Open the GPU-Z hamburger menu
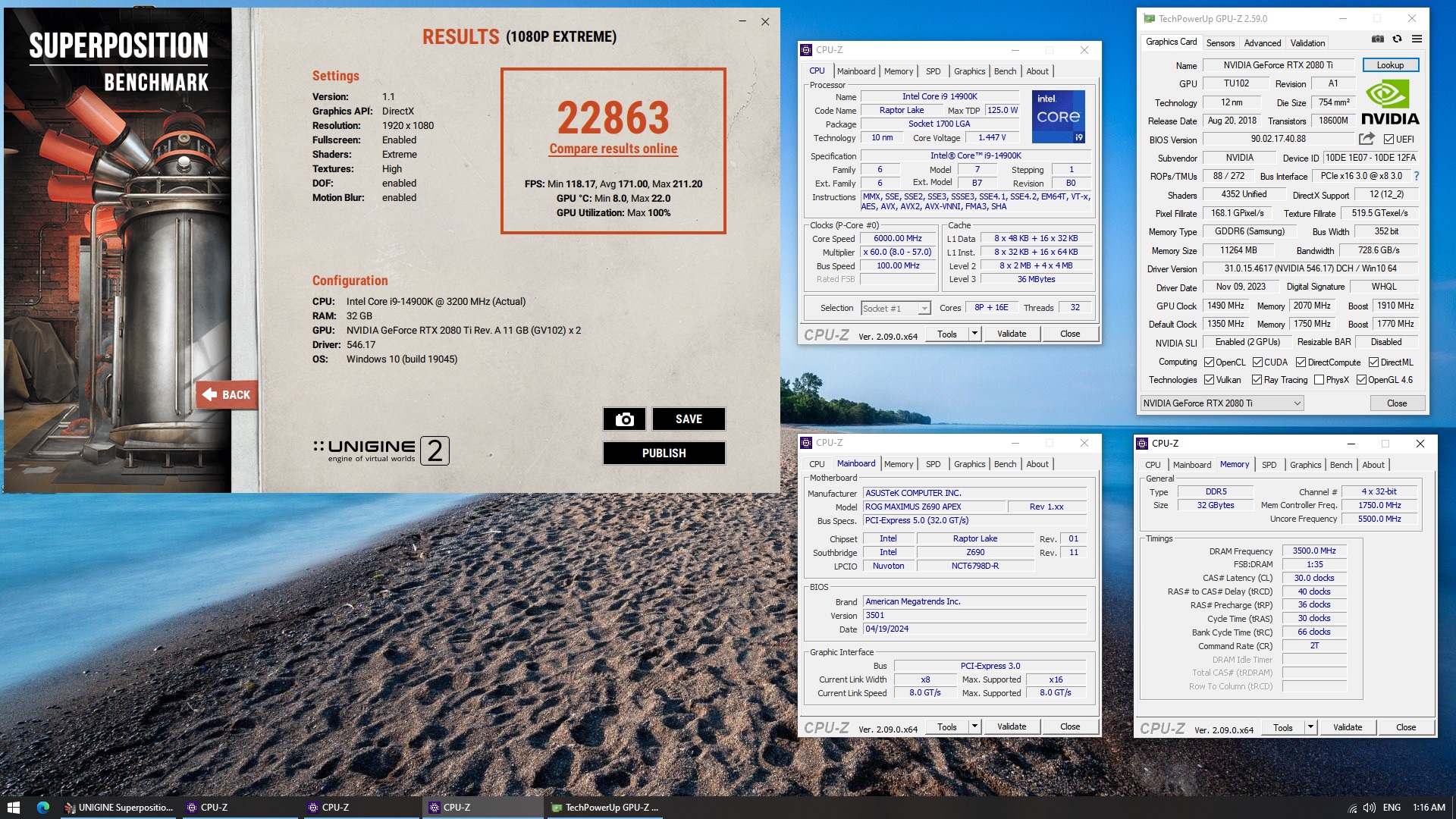Image resolution: width=1456 pixels, height=819 pixels. pyautogui.click(x=1417, y=39)
